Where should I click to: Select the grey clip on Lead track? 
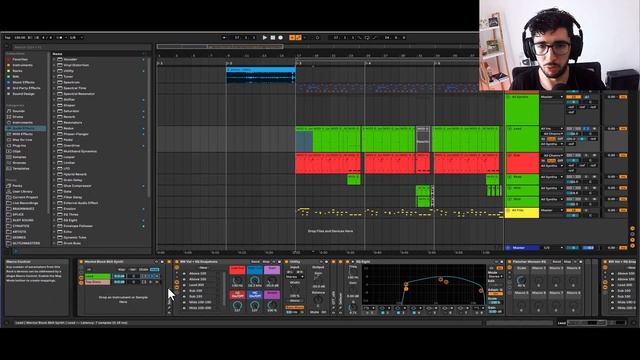pos(422,139)
